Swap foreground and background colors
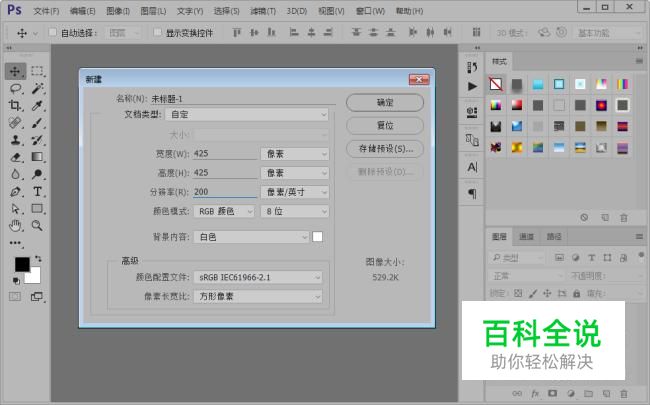Image resolution: width=650 pixels, height=405 pixels. pos(38,259)
